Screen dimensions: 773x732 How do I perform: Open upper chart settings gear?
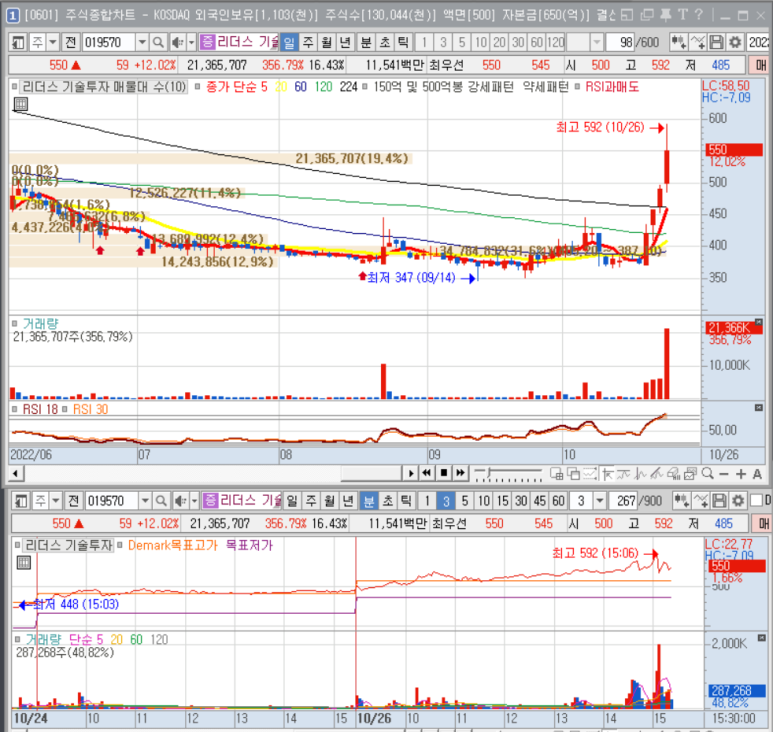735,42
